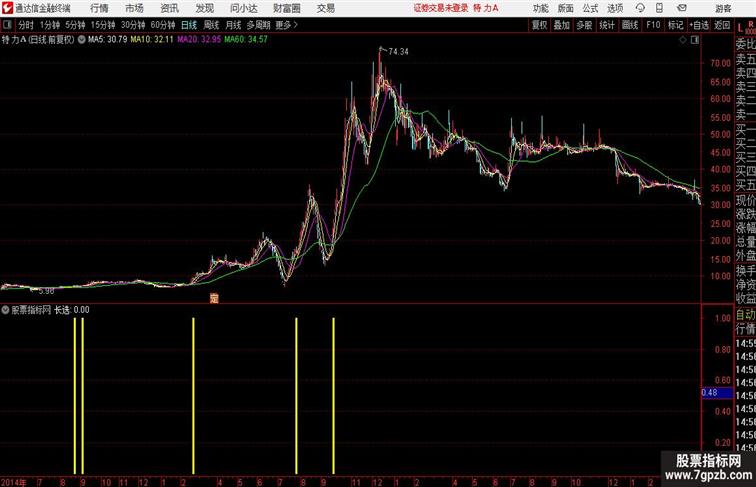Open the 市场 menu
756x487 pixels.
coord(135,8)
